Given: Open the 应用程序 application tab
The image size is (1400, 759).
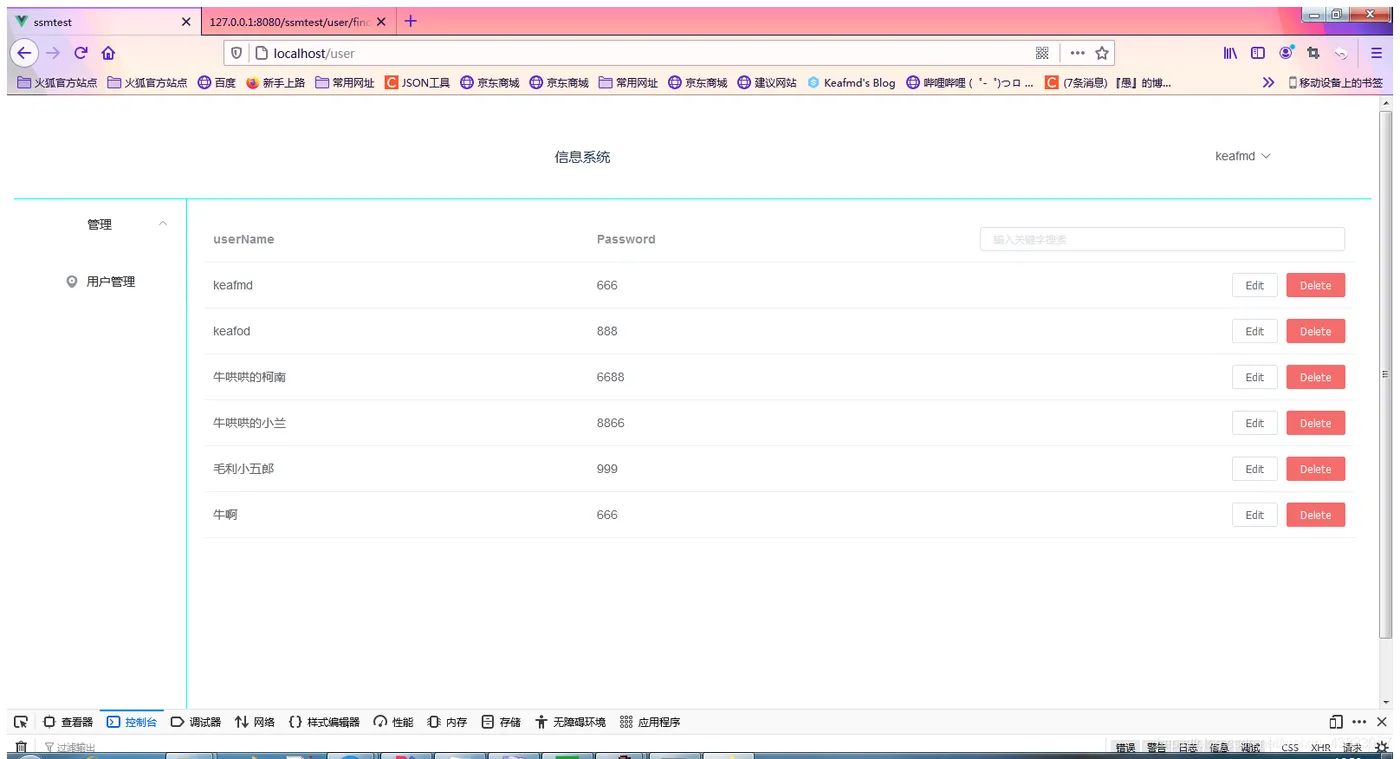Looking at the screenshot, I should (650, 722).
